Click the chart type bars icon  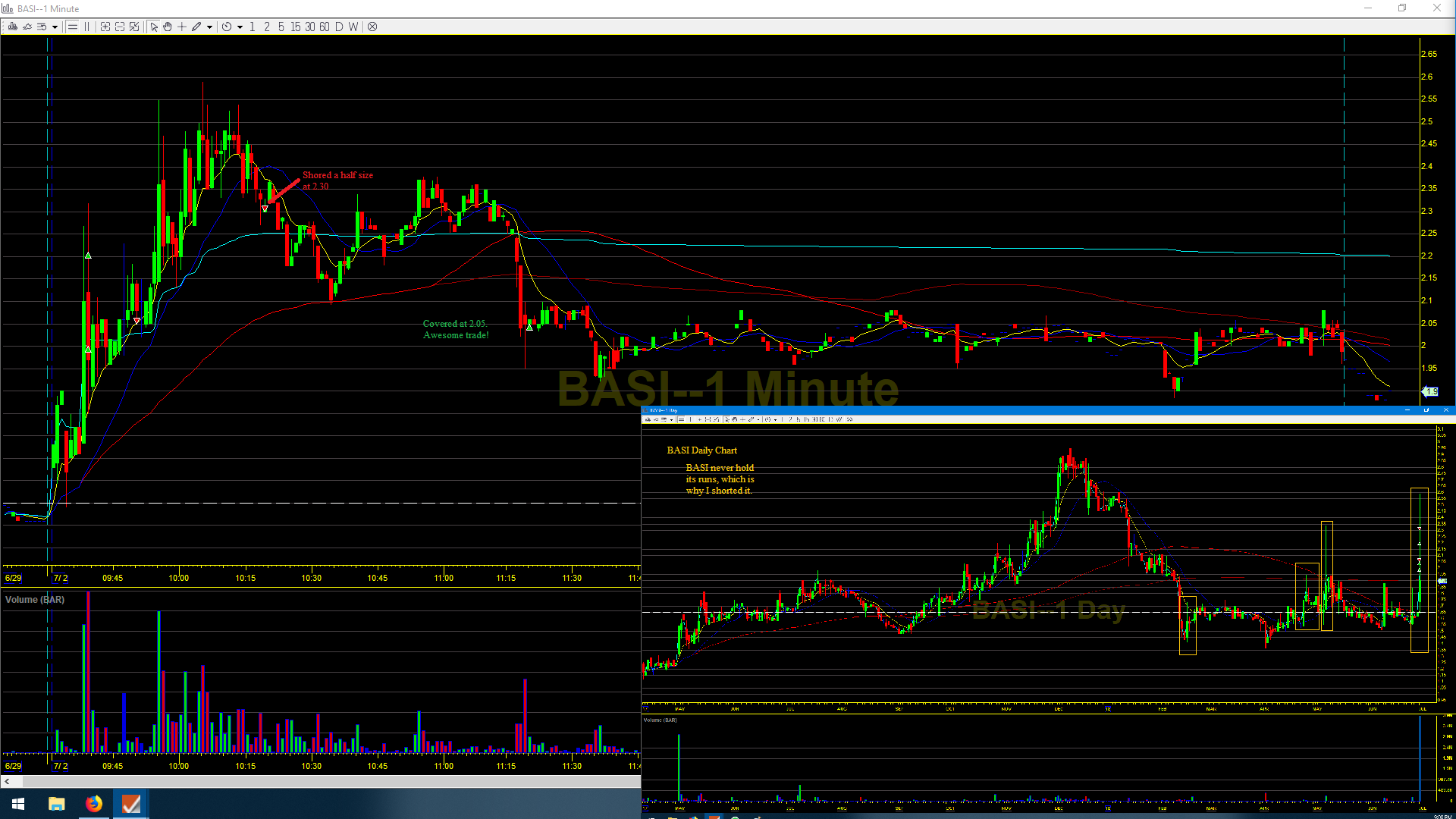pyautogui.click(x=13, y=27)
